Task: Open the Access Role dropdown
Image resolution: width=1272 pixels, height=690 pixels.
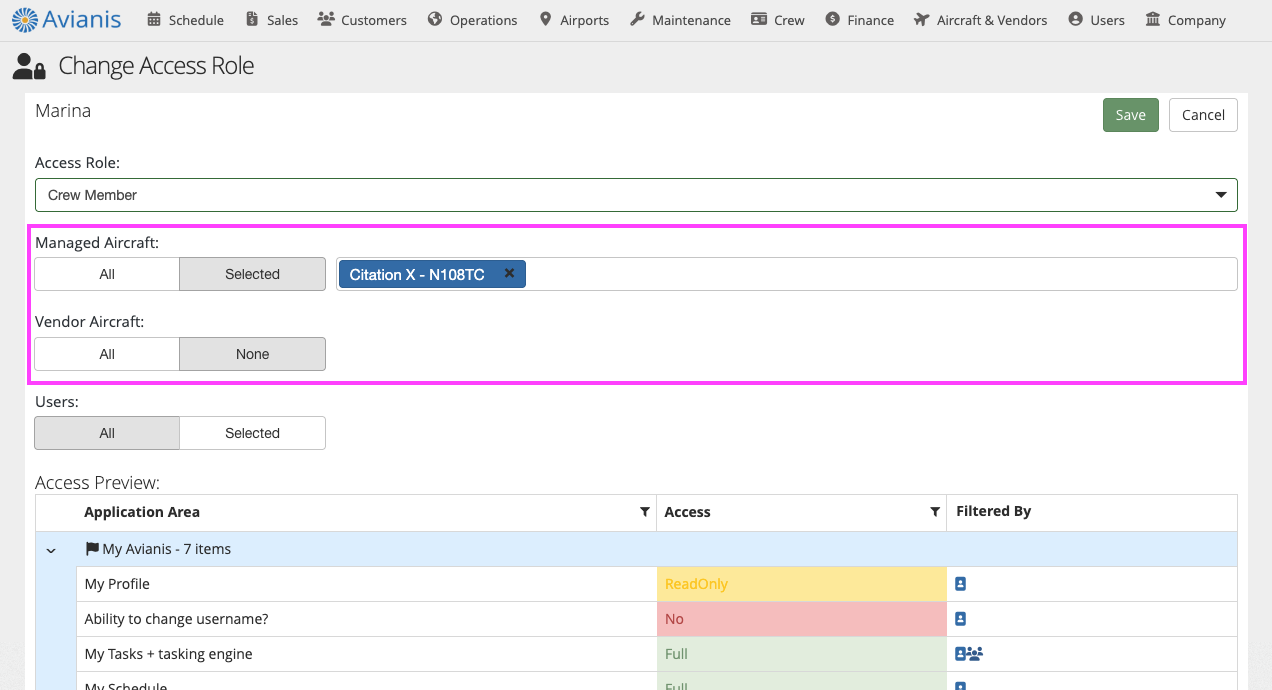Action: [636, 195]
